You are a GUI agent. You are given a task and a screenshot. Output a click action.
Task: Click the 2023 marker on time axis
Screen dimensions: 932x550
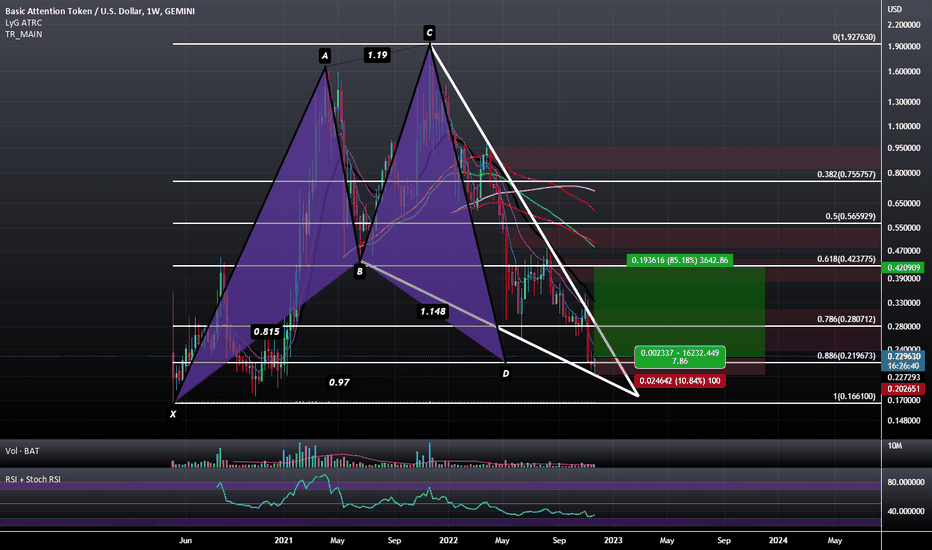coord(613,540)
